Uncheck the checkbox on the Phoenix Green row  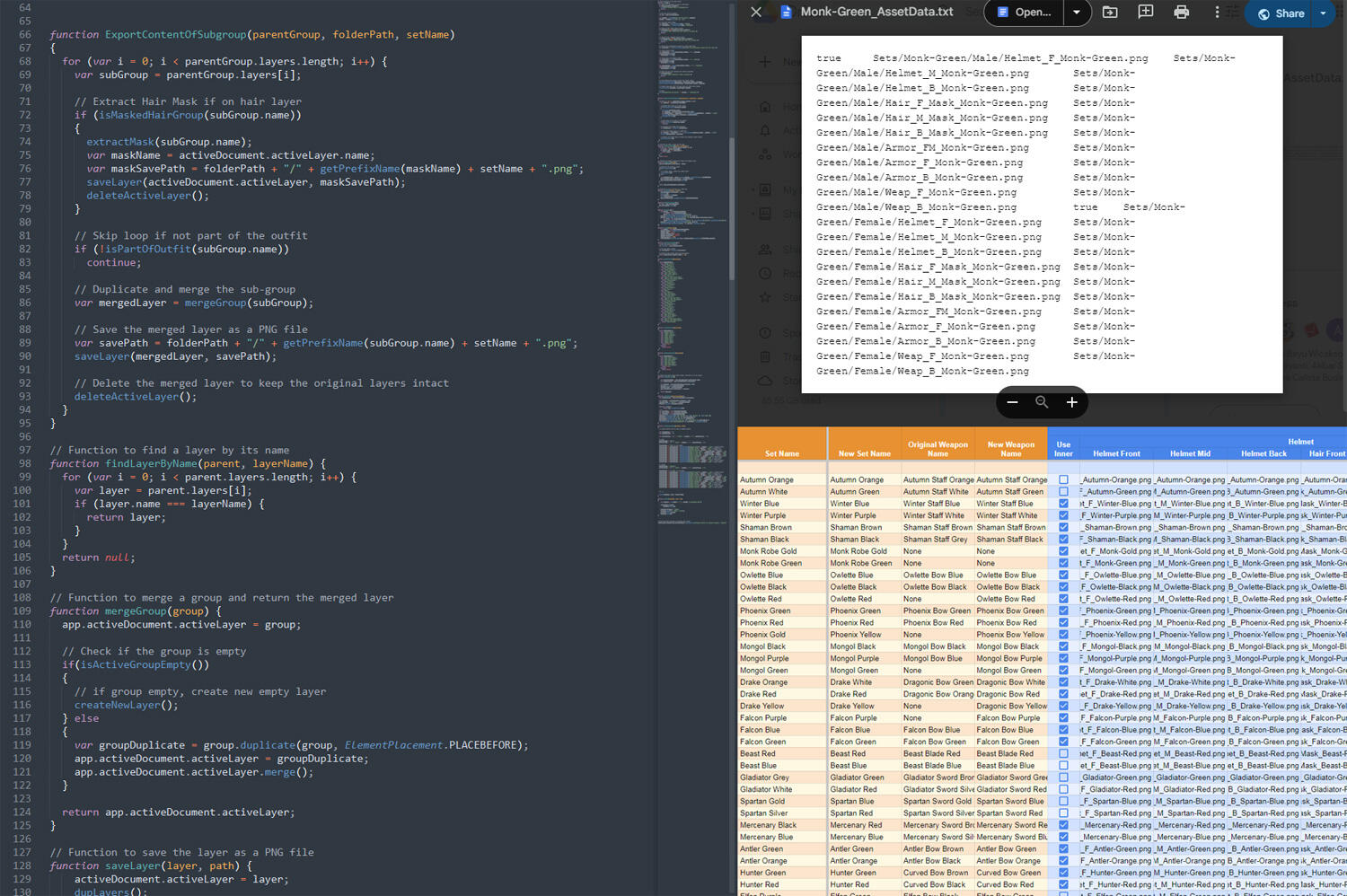coord(1063,611)
